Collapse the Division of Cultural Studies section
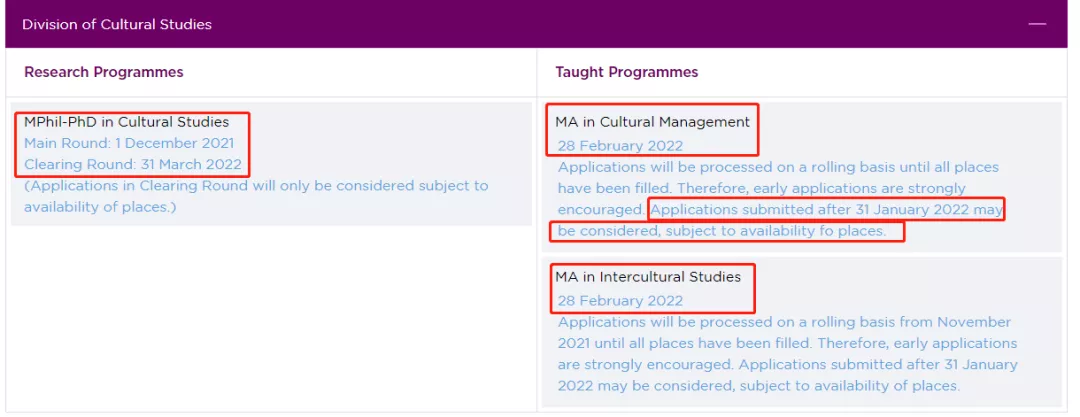This screenshot has height=417, width=1080. tap(1037, 24)
